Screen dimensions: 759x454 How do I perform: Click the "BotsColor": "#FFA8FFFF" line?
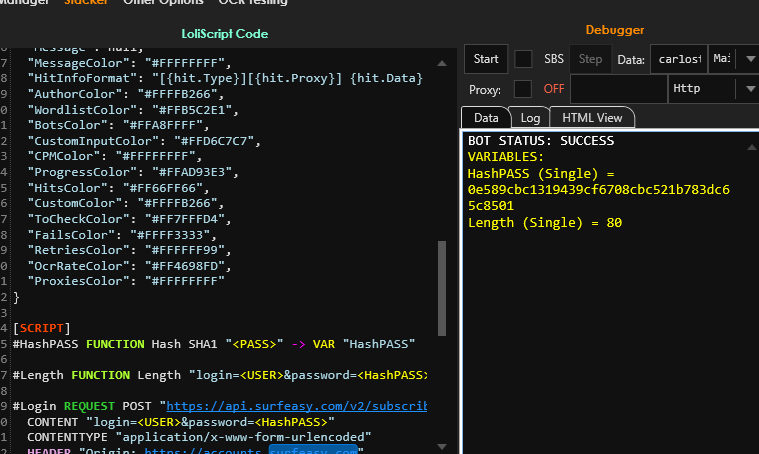[x=119, y=125]
